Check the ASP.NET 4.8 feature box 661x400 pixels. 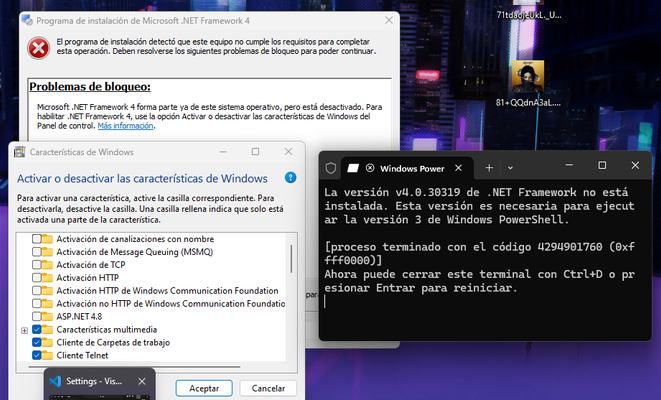click(x=37, y=317)
